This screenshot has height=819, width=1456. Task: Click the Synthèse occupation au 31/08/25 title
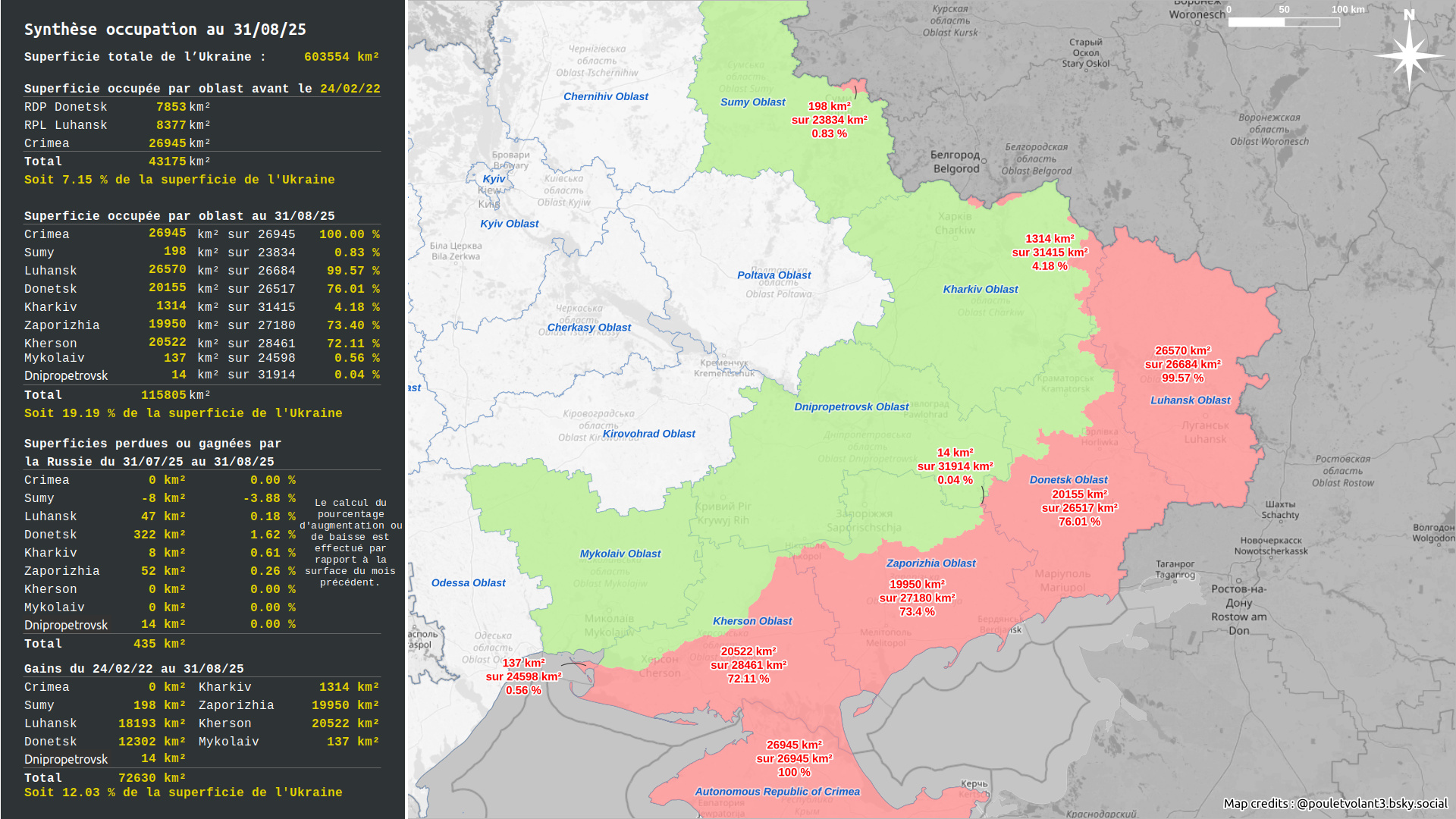coord(165,30)
